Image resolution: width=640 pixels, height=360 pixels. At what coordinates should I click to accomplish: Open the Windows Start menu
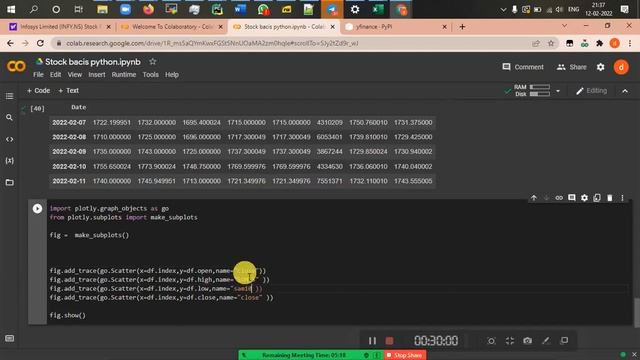[x=11, y=9]
